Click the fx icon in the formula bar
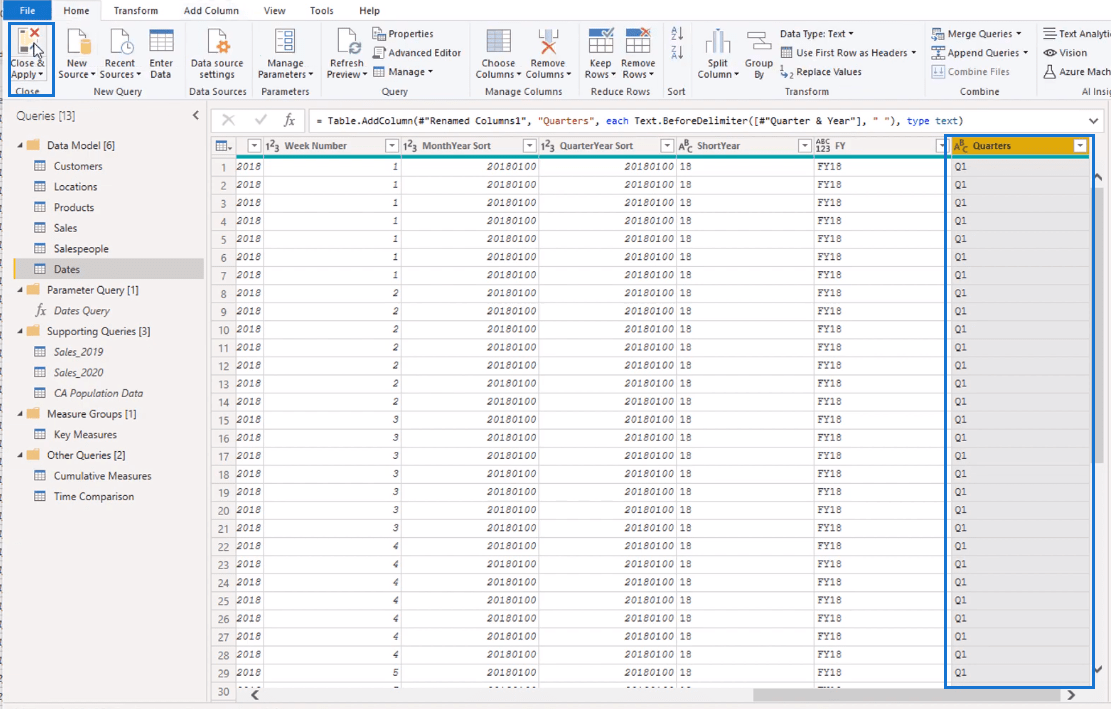This screenshot has height=709, width=1111. point(289,120)
